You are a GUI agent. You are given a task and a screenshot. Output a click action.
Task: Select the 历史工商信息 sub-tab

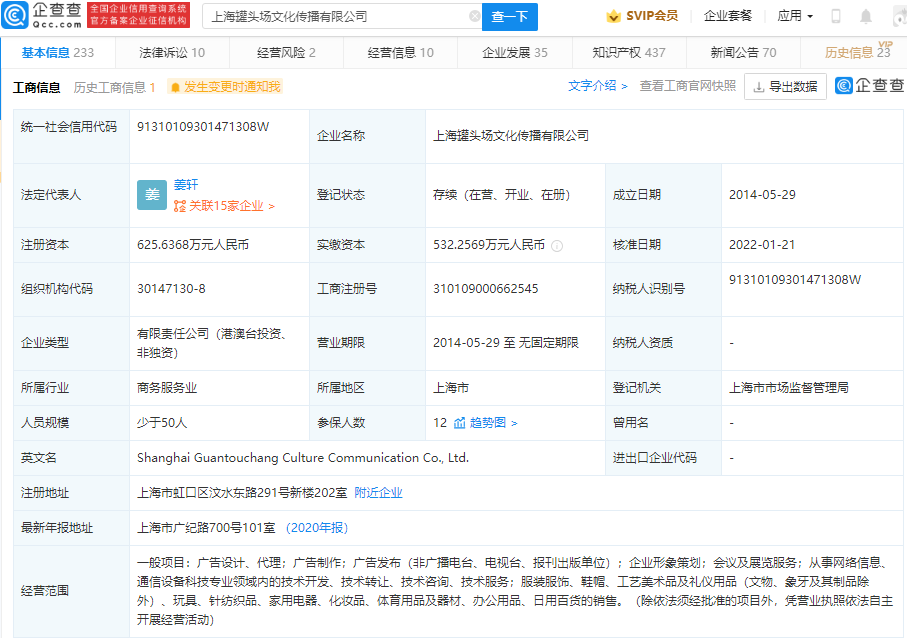tap(114, 87)
